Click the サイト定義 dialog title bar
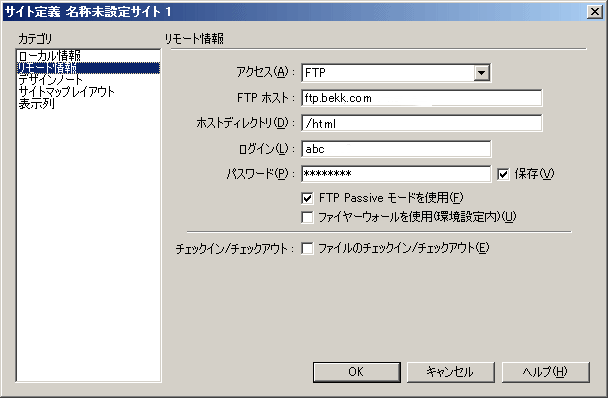Viewport: 608px width, 398px height. tap(295, 12)
